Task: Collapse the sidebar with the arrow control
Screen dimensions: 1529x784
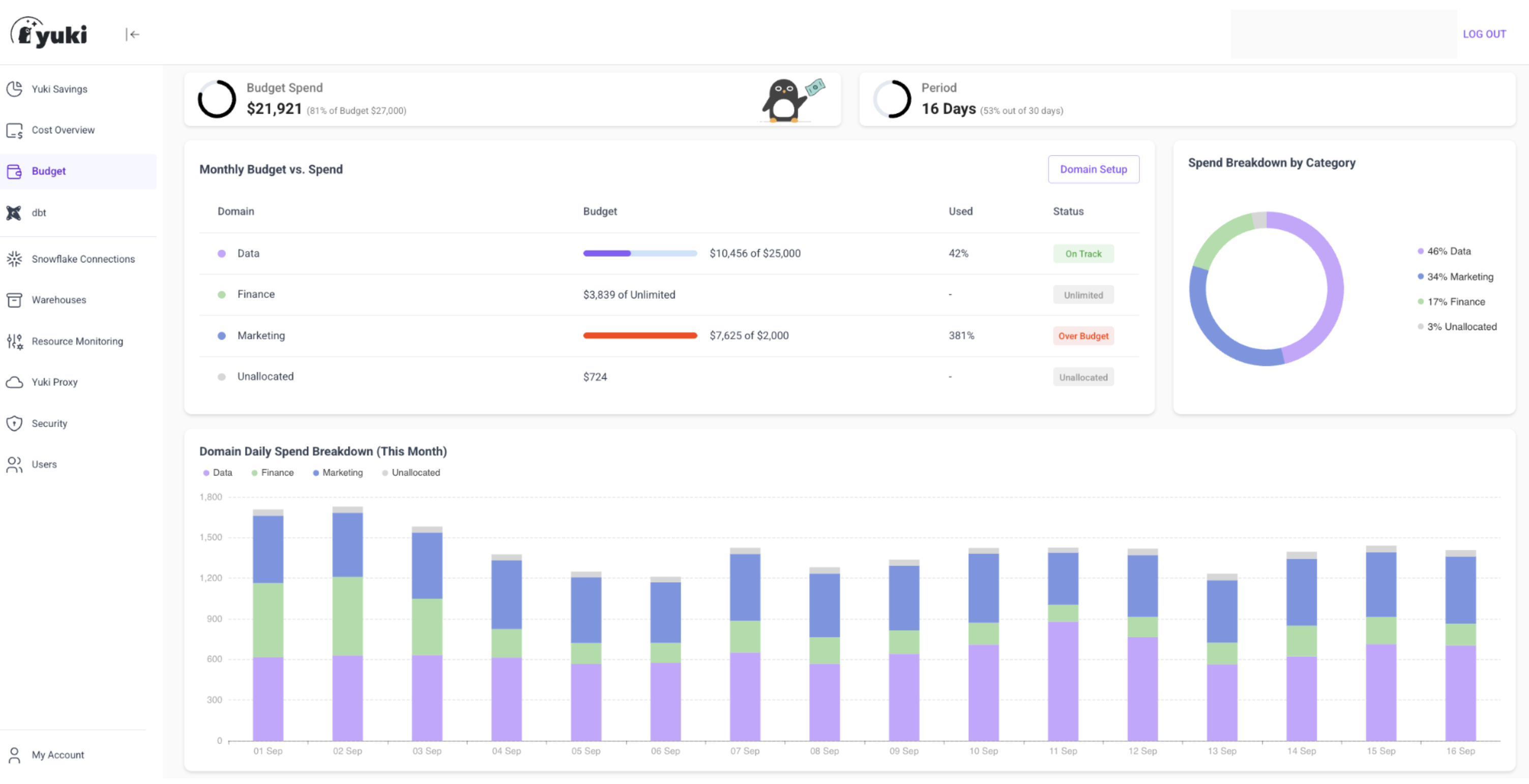Action: pyautogui.click(x=133, y=35)
